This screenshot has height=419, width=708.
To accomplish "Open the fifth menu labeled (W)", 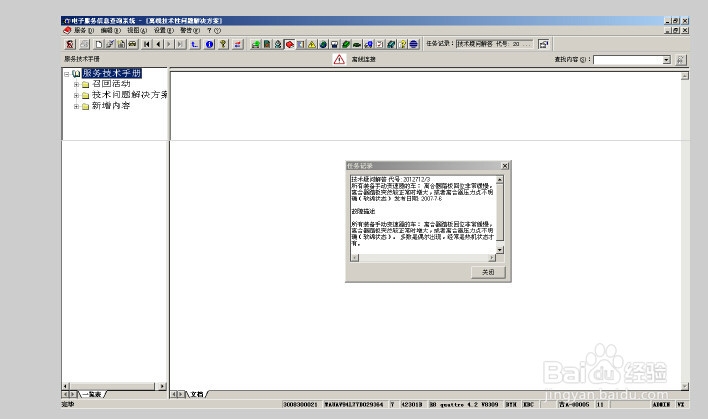I will click(x=190, y=30).
